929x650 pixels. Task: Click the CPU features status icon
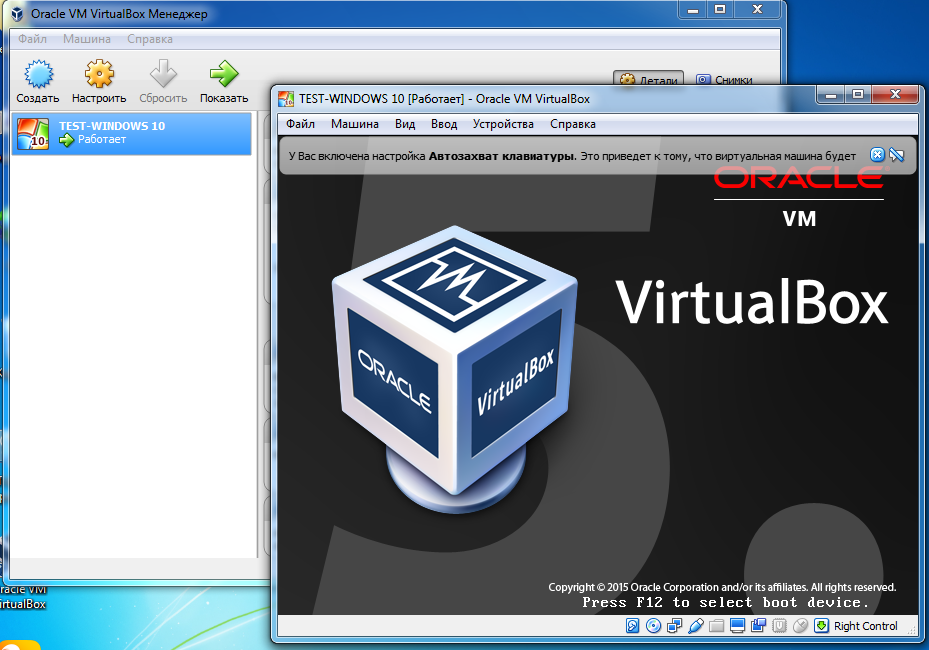780,626
